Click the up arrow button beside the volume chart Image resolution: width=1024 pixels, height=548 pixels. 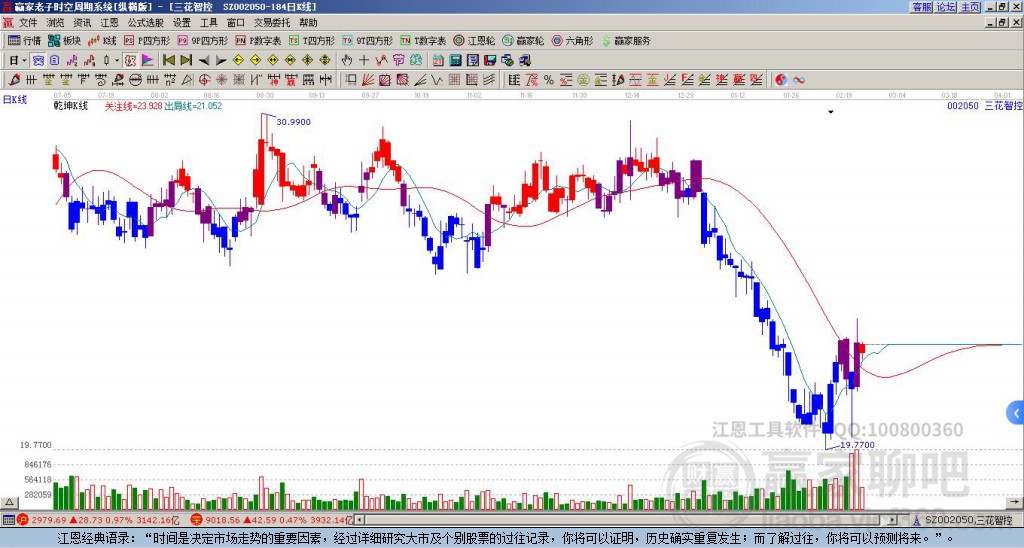tap(9, 503)
